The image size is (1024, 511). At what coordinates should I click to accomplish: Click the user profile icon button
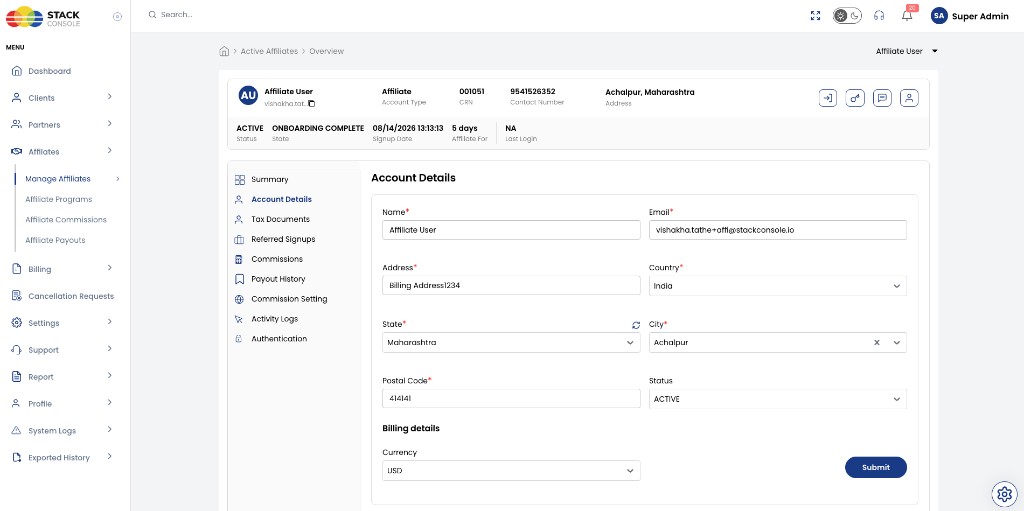pos(909,98)
